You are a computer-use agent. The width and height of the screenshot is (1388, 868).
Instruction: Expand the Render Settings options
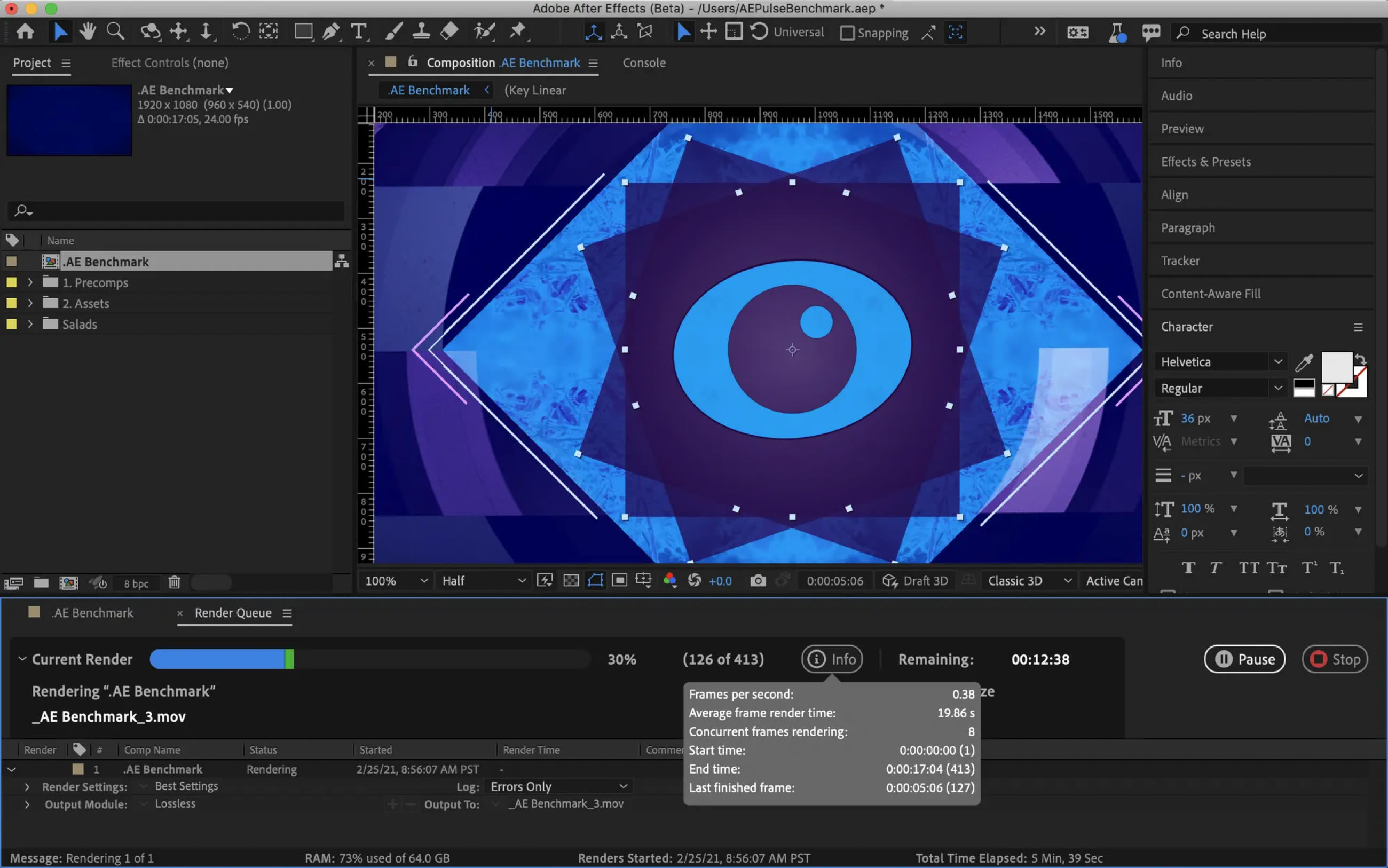tap(27, 786)
